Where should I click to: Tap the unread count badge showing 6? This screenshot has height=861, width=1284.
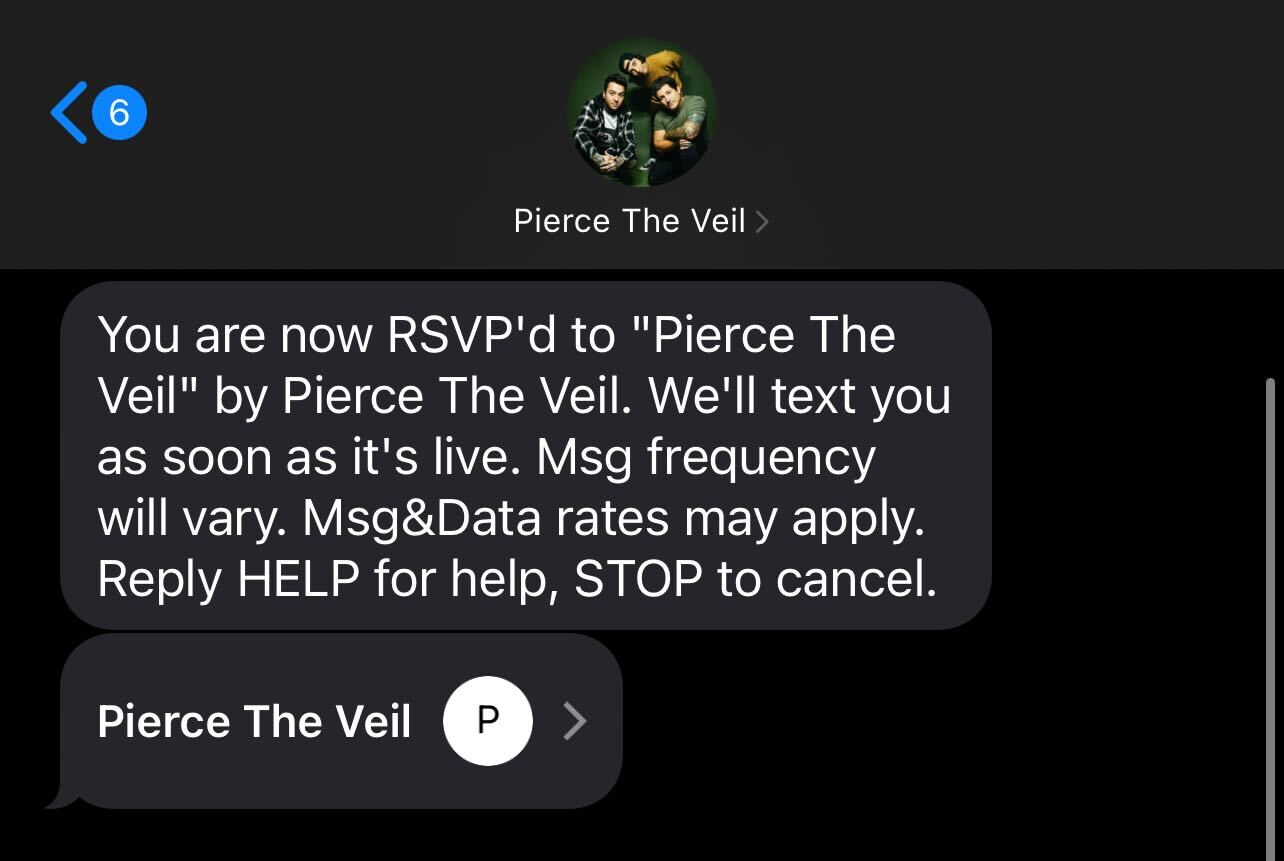[x=119, y=113]
